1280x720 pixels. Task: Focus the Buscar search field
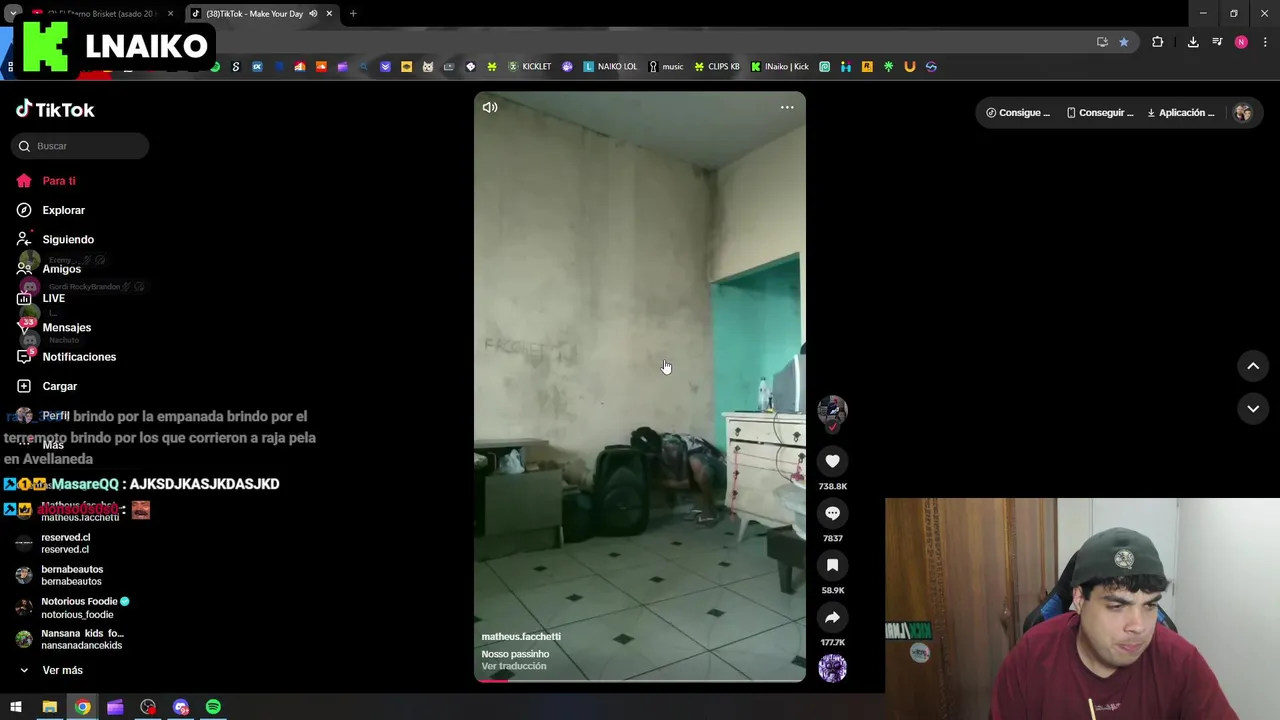[80, 146]
